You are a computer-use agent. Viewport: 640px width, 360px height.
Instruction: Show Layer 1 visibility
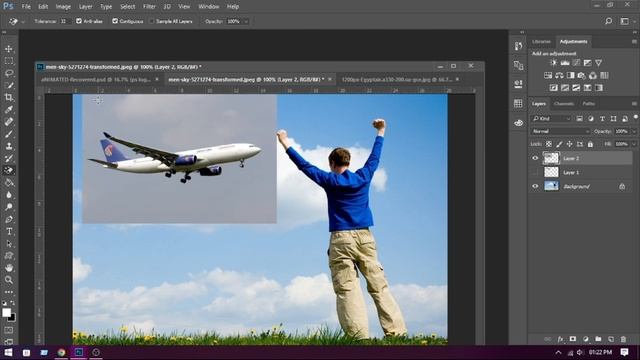[535, 172]
